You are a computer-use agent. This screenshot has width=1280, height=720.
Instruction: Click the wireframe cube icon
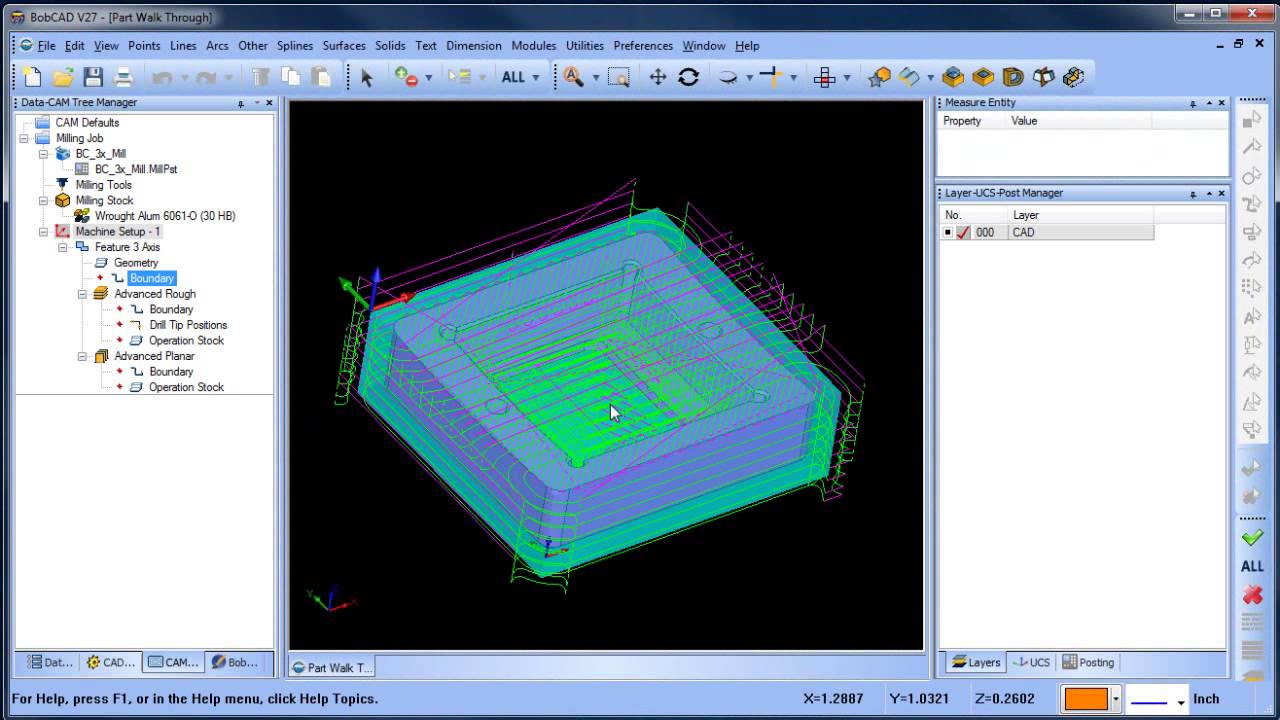click(x=1074, y=77)
